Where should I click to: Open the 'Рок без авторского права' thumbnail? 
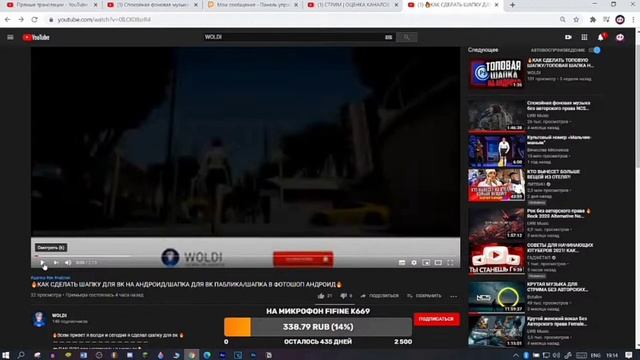tap(496, 224)
